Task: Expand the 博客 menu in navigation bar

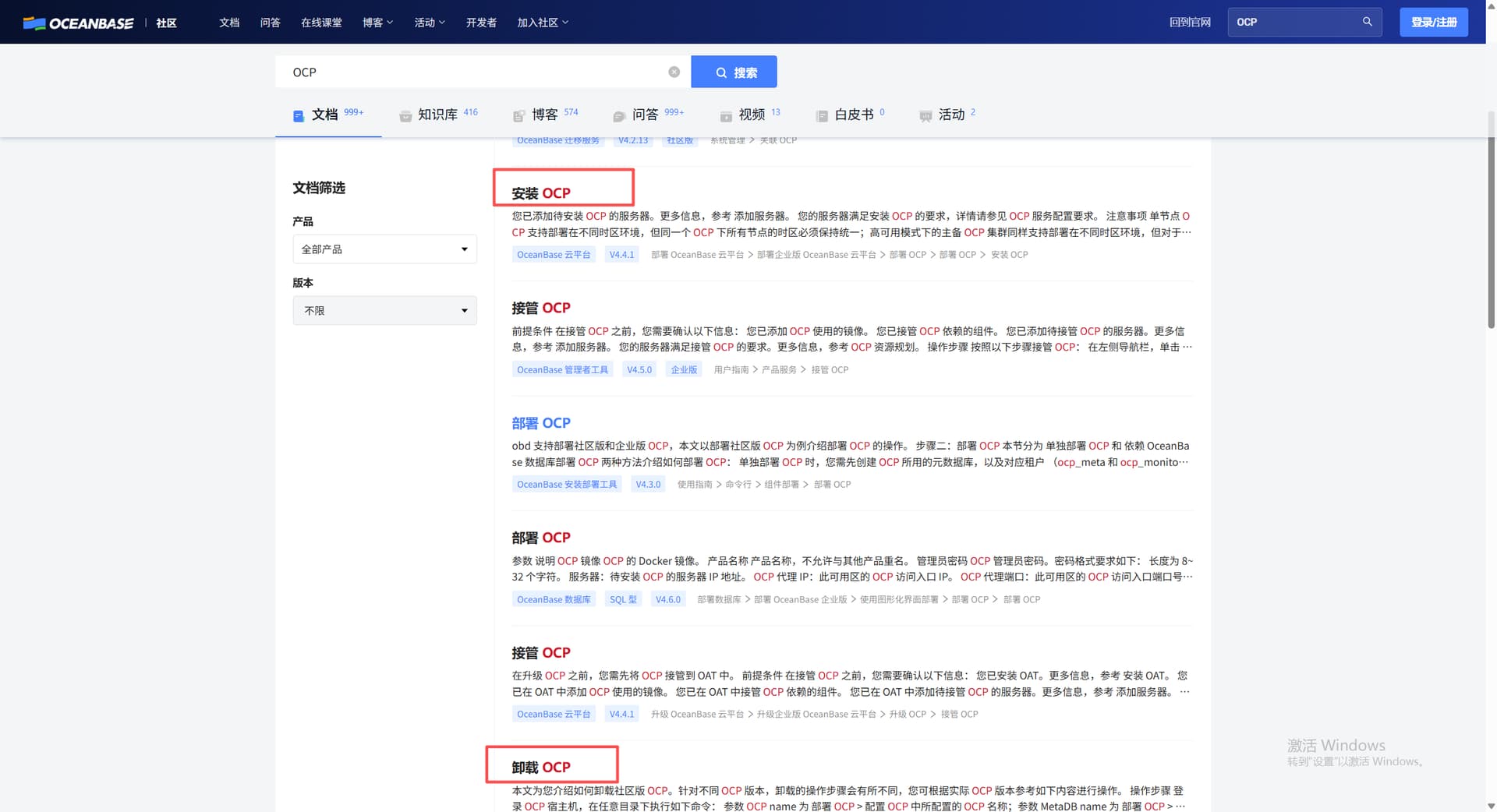Action: tap(377, 23)
